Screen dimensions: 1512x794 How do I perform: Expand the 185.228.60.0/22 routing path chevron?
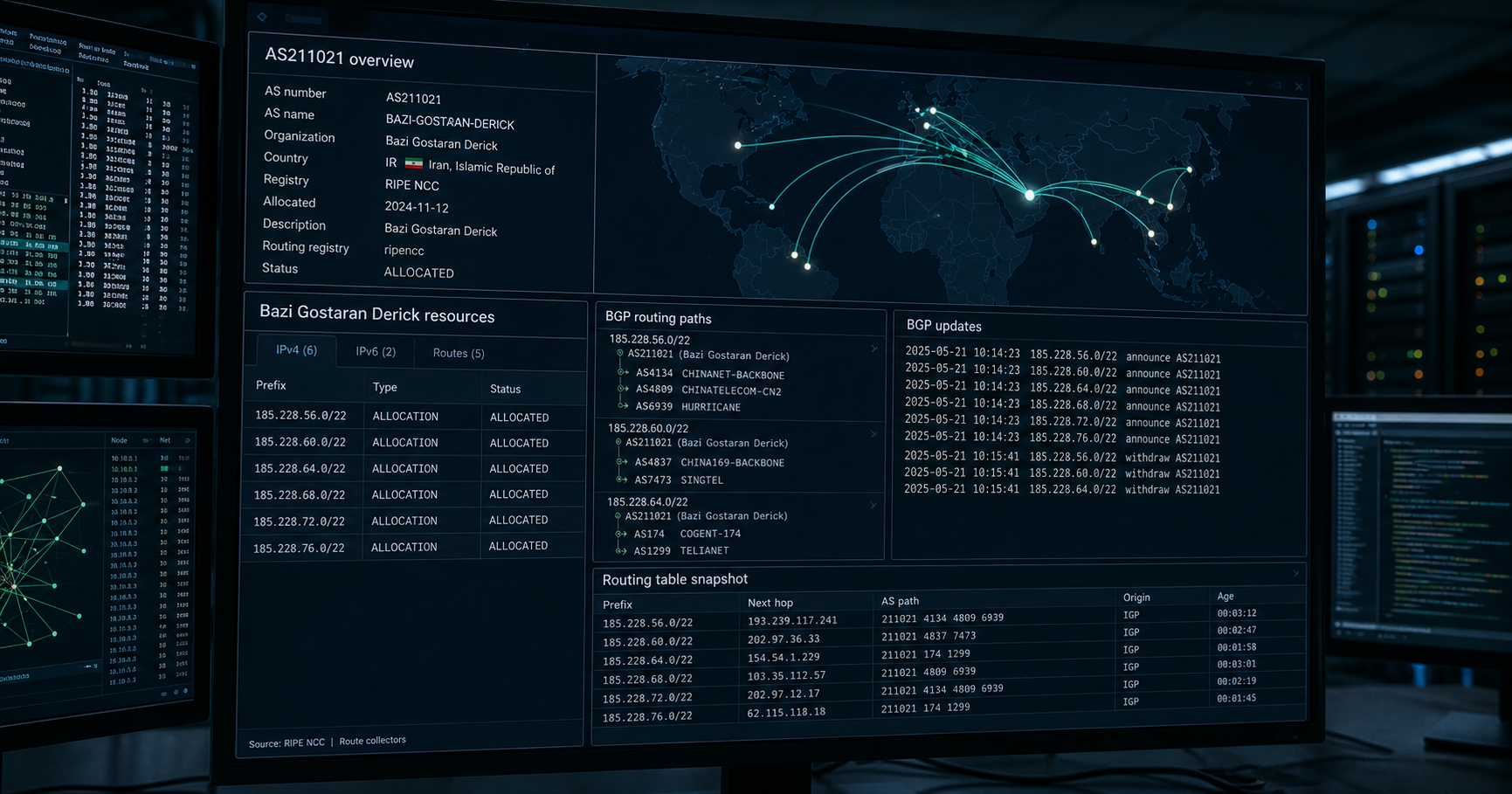click(x=873, y=433)
